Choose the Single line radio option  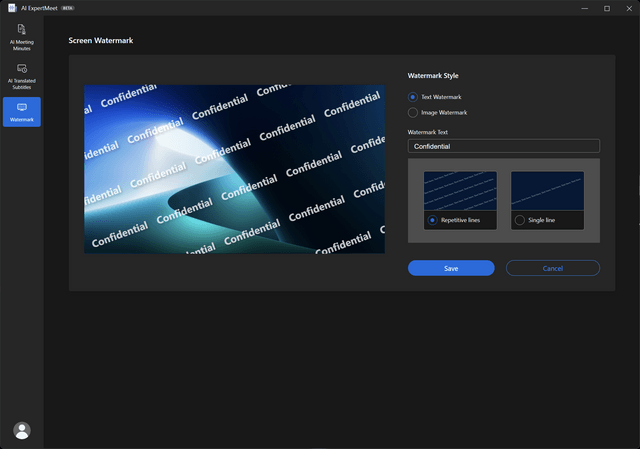(x=520, y=220)
